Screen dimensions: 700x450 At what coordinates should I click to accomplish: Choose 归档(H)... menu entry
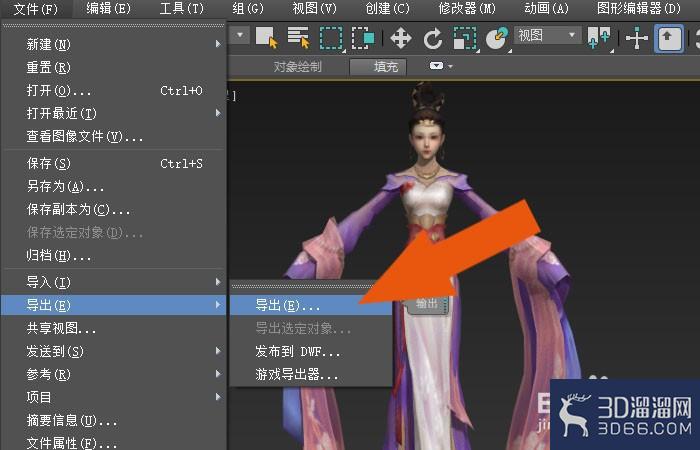pos(114,255)
